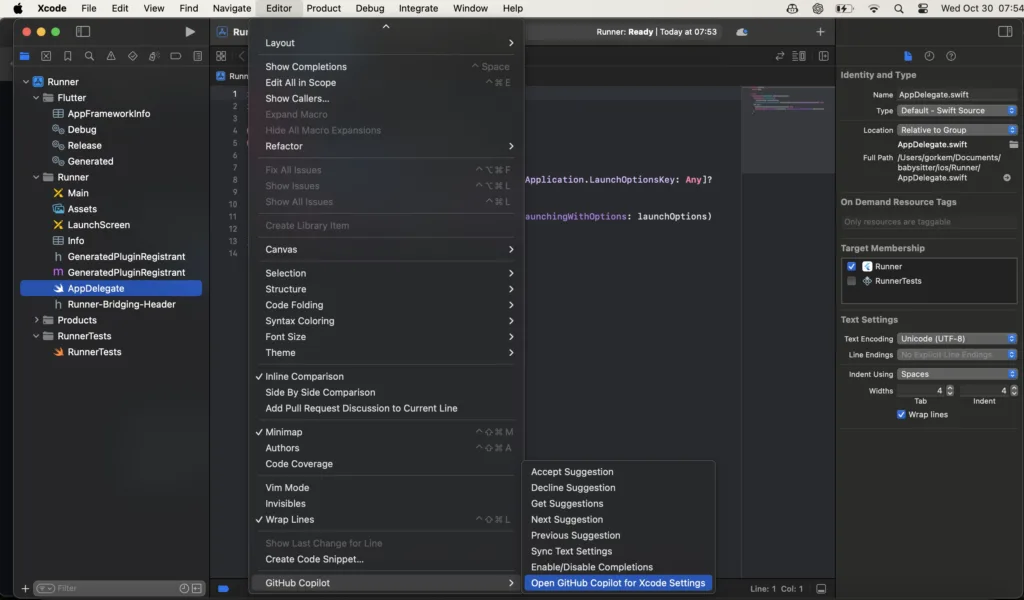Image resolution: width=1024 pixels, height=600 pixels.
Task: Select the Quick Help inspector icon
Action: [x=951, y=56]
